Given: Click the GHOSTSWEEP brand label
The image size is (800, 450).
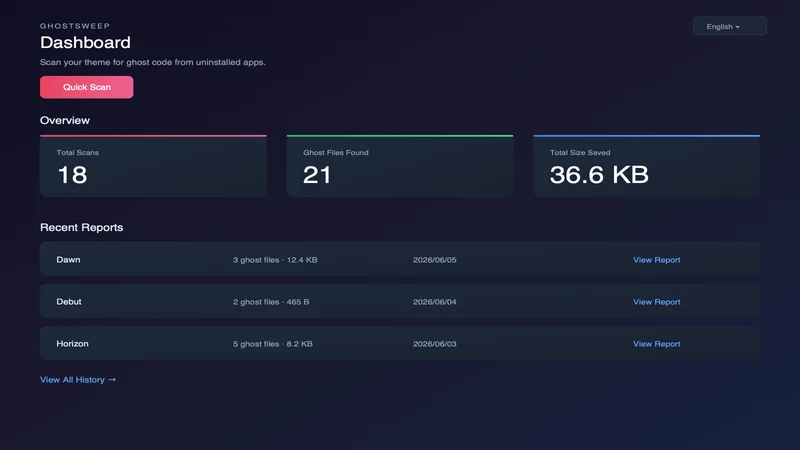Looking at the screenshot, I should (75, 26).
